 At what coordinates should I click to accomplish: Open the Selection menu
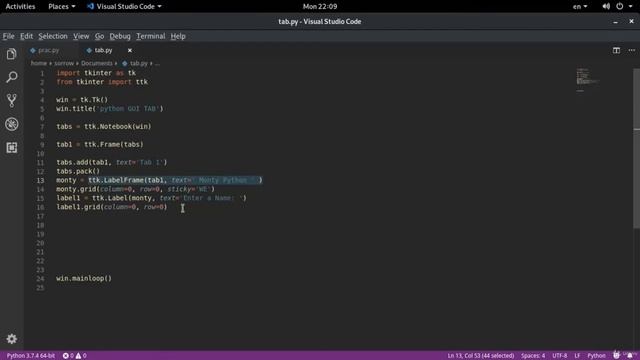(x=53, y=36)
